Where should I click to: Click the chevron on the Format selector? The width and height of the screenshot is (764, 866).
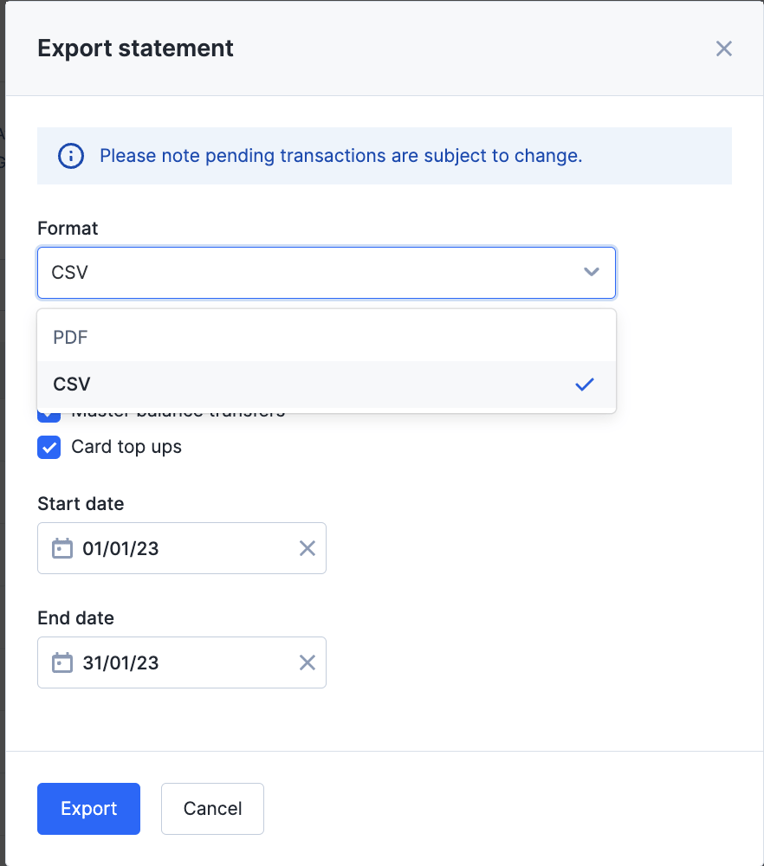pyautogui.click(x=590, y=271)
